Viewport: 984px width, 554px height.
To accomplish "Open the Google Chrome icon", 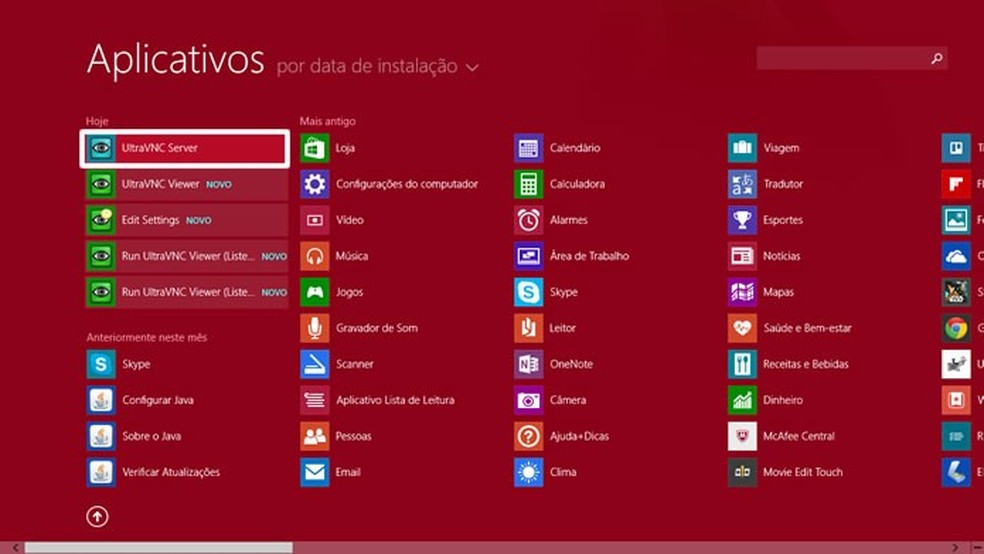I will pos(956,328).
